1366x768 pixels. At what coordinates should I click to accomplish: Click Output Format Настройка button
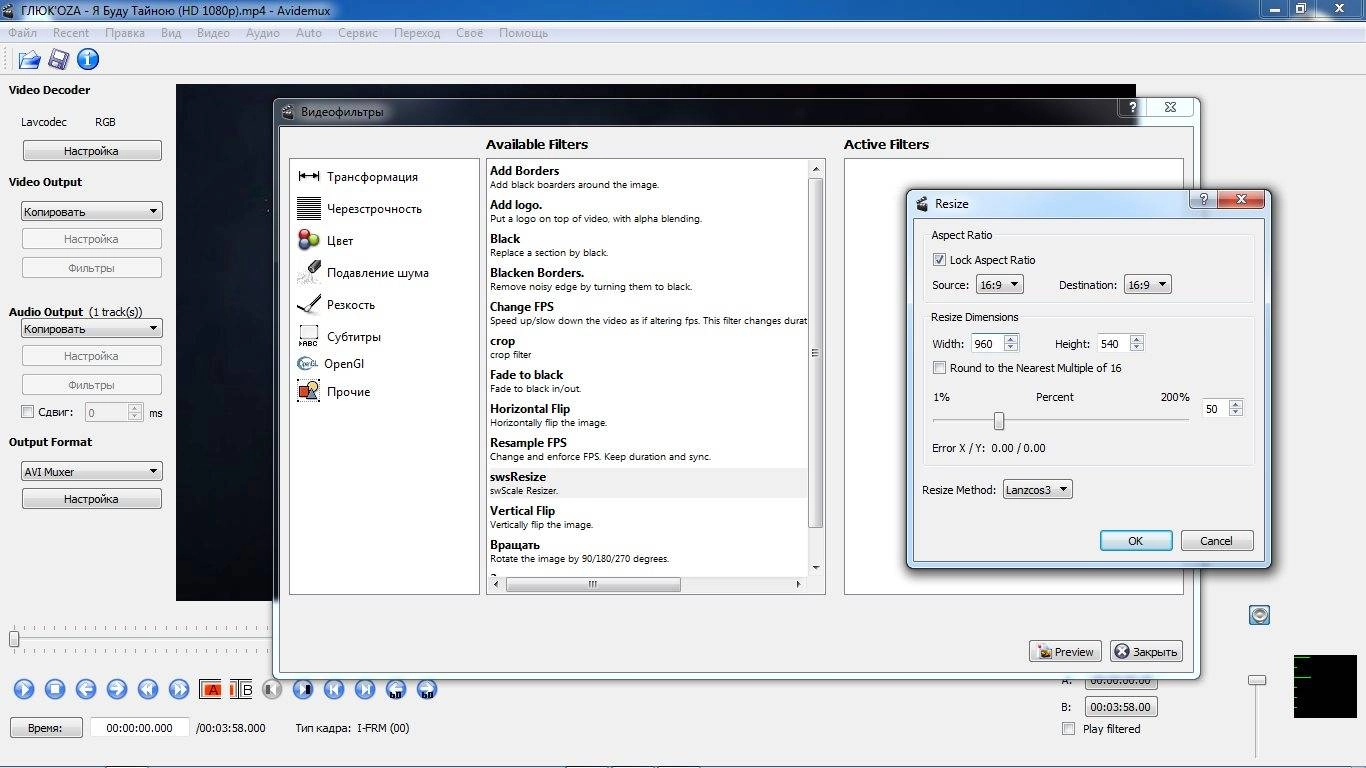click(91, 499)
